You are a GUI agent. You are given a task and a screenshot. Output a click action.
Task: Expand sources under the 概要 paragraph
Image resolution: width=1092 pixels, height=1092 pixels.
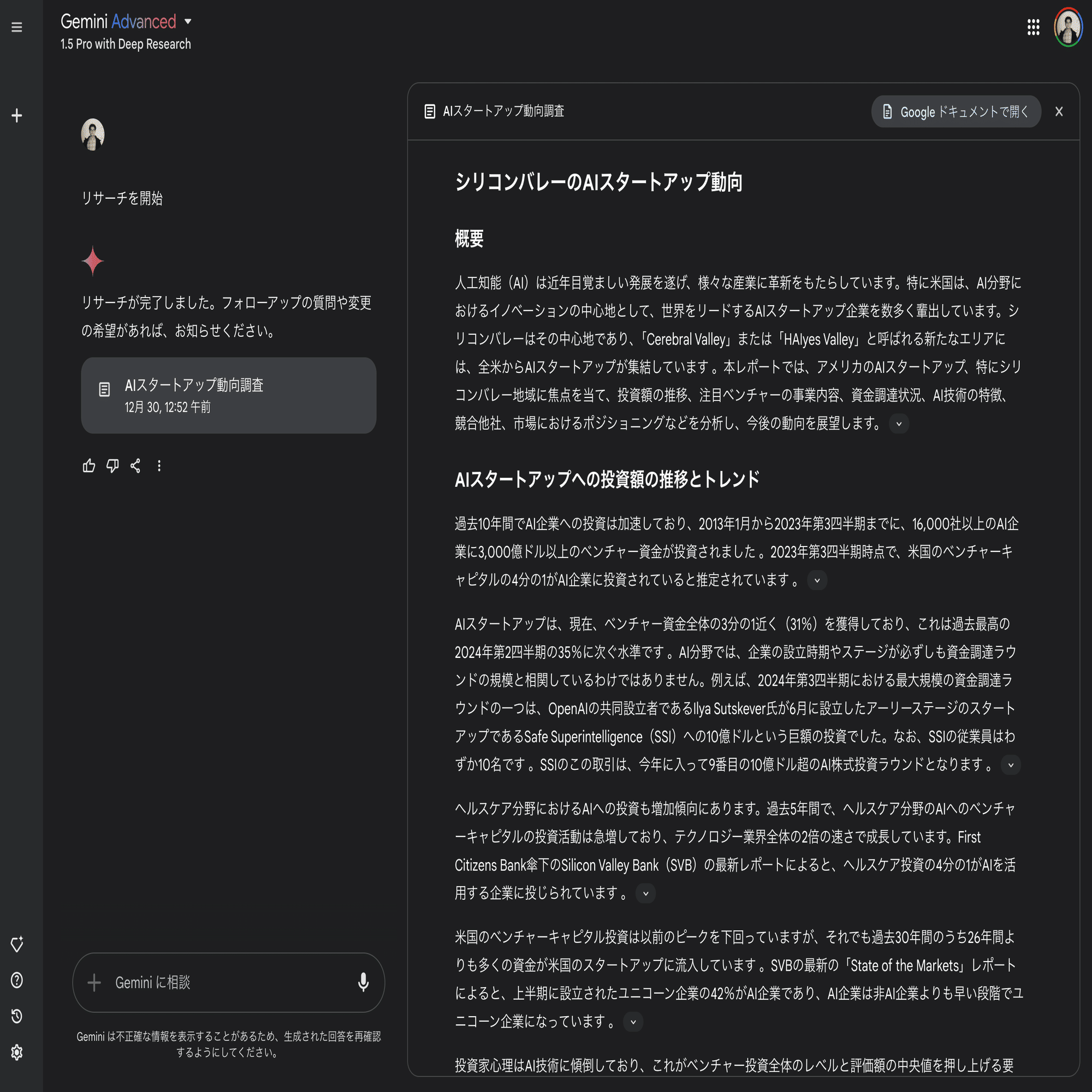click(899, 424)
